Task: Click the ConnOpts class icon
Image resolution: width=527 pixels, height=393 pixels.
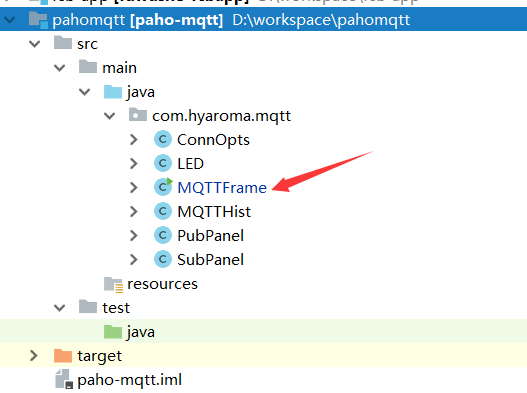Action: [163, 140]
